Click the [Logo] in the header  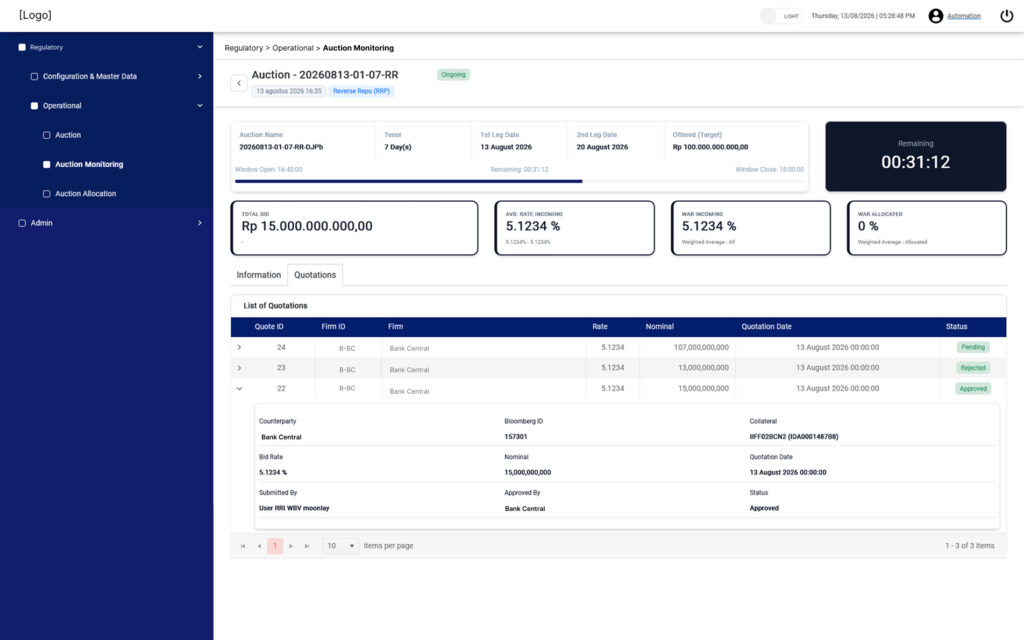[35, 15]
